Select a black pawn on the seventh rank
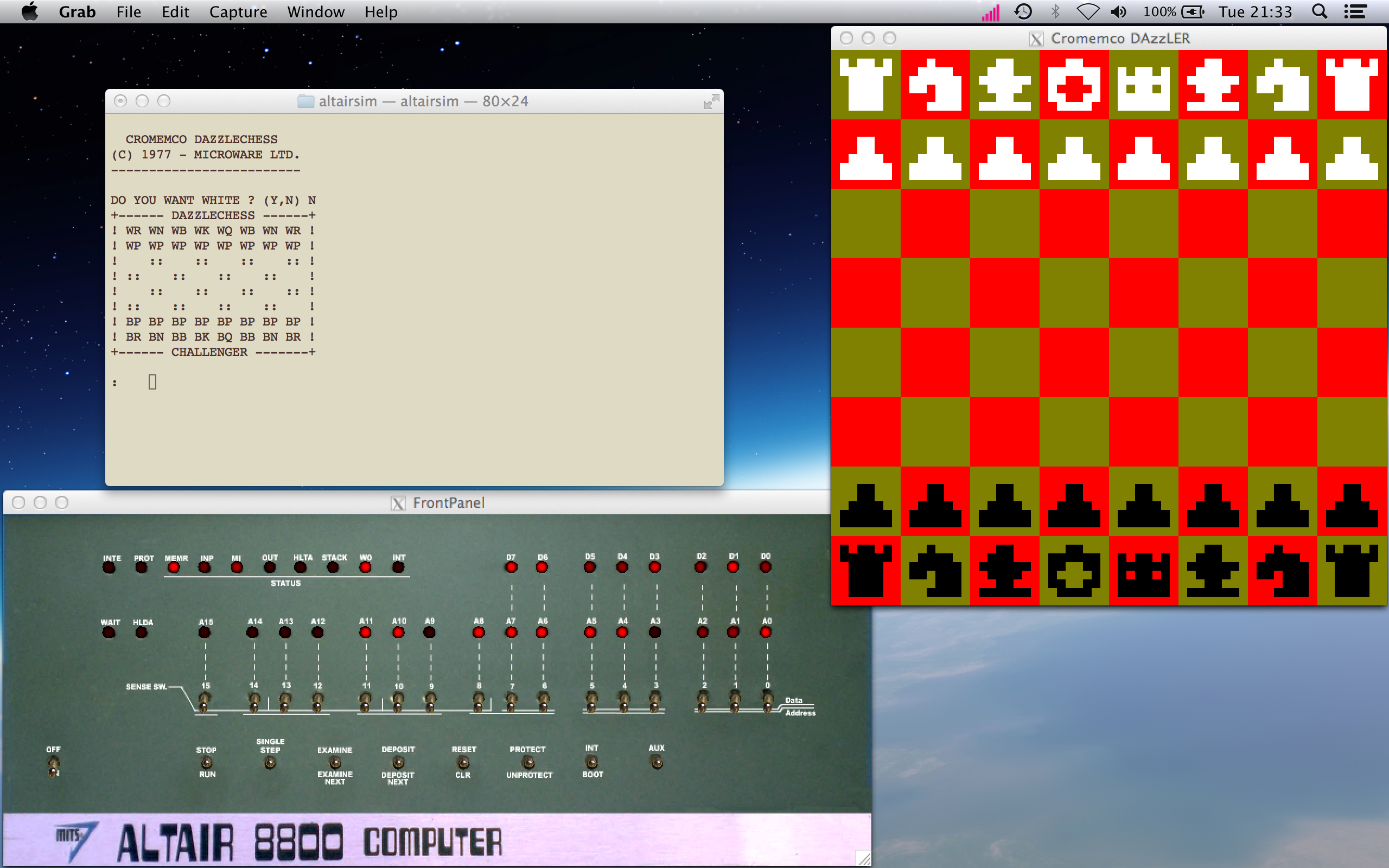The image size is (1389, 868). click(866, 505)
